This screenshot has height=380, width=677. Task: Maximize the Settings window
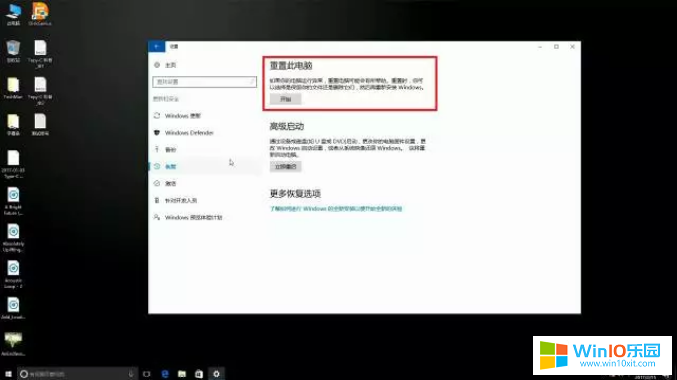point(556,47)
